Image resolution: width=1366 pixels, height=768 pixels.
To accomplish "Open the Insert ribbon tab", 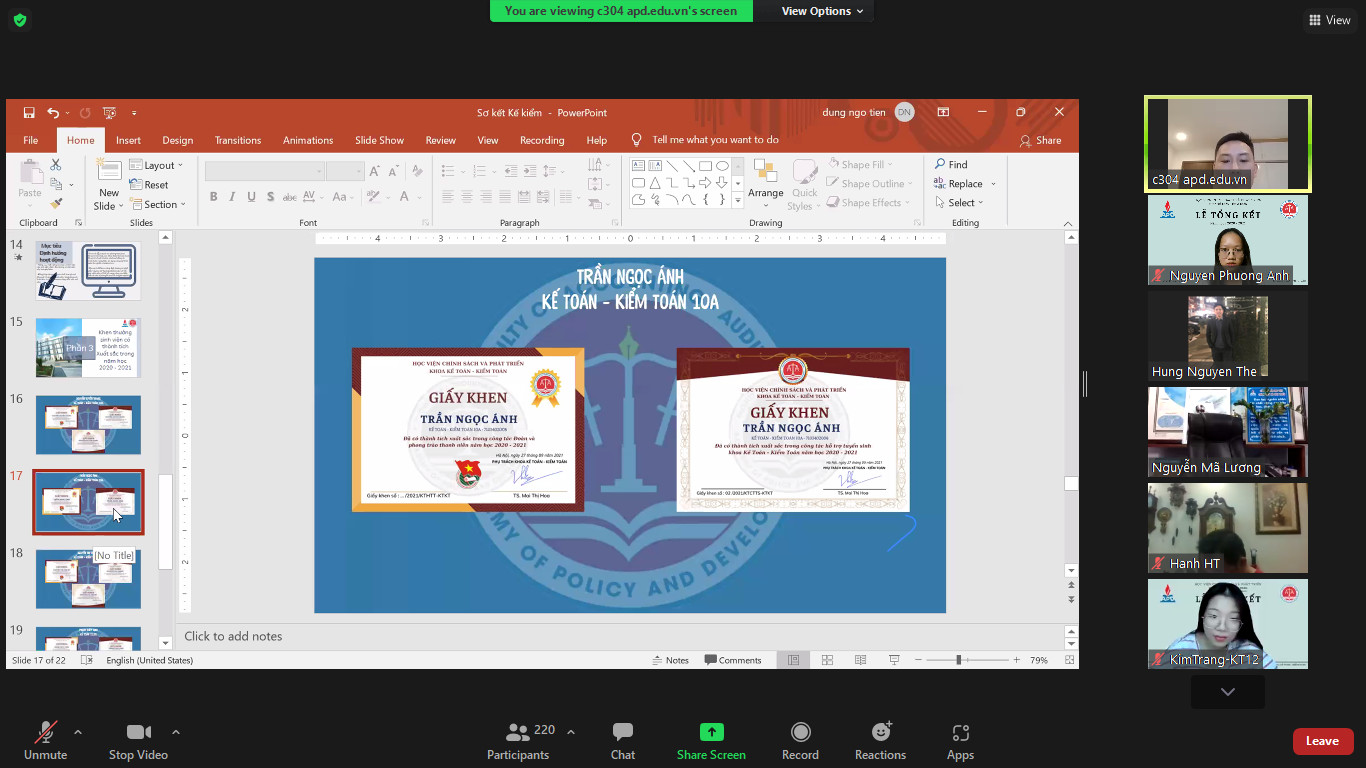I will click(x=128, y=140).
